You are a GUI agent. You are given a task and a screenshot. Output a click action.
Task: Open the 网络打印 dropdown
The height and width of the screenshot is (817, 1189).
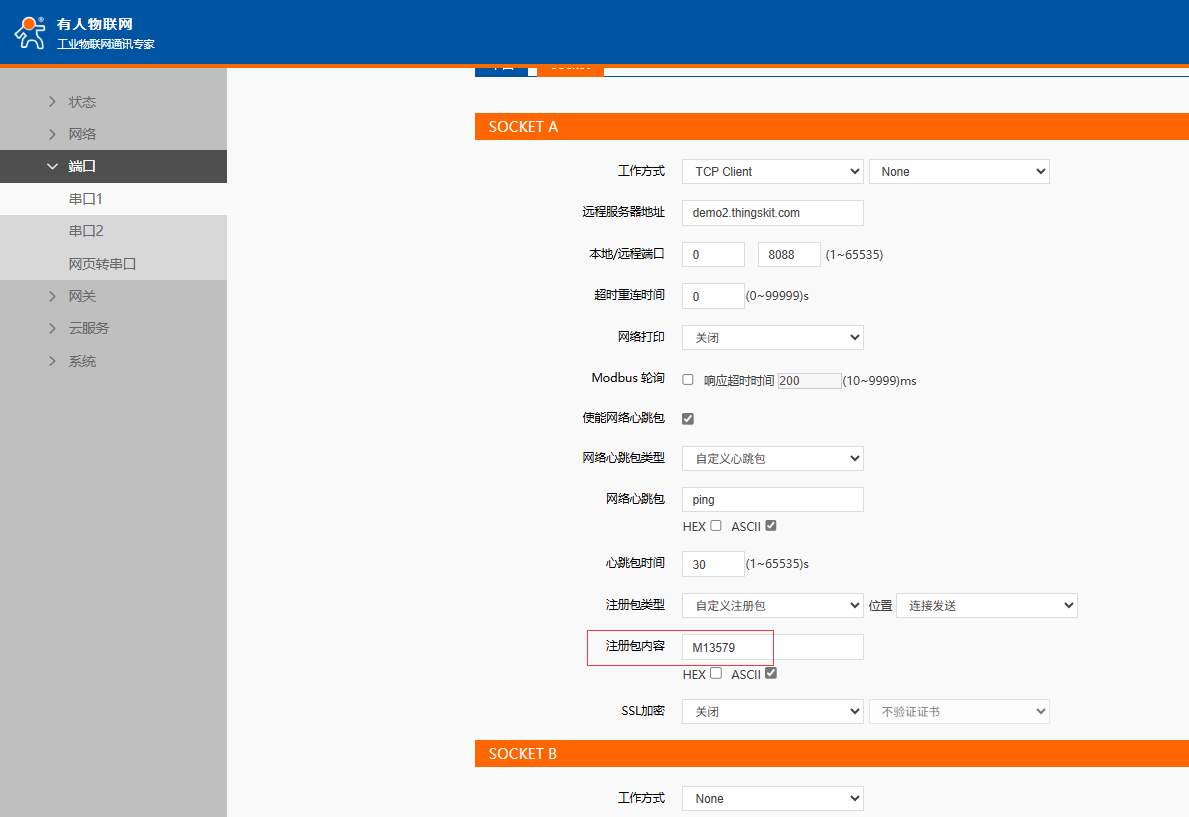tap(772, 338)
